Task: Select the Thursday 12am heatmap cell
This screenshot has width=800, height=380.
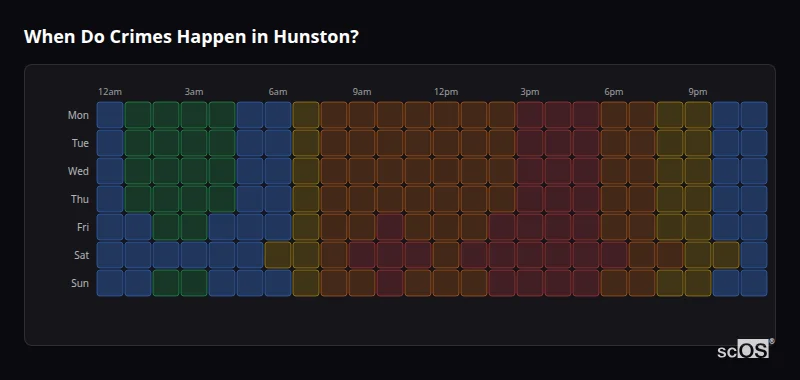Action: click(110, 199)
